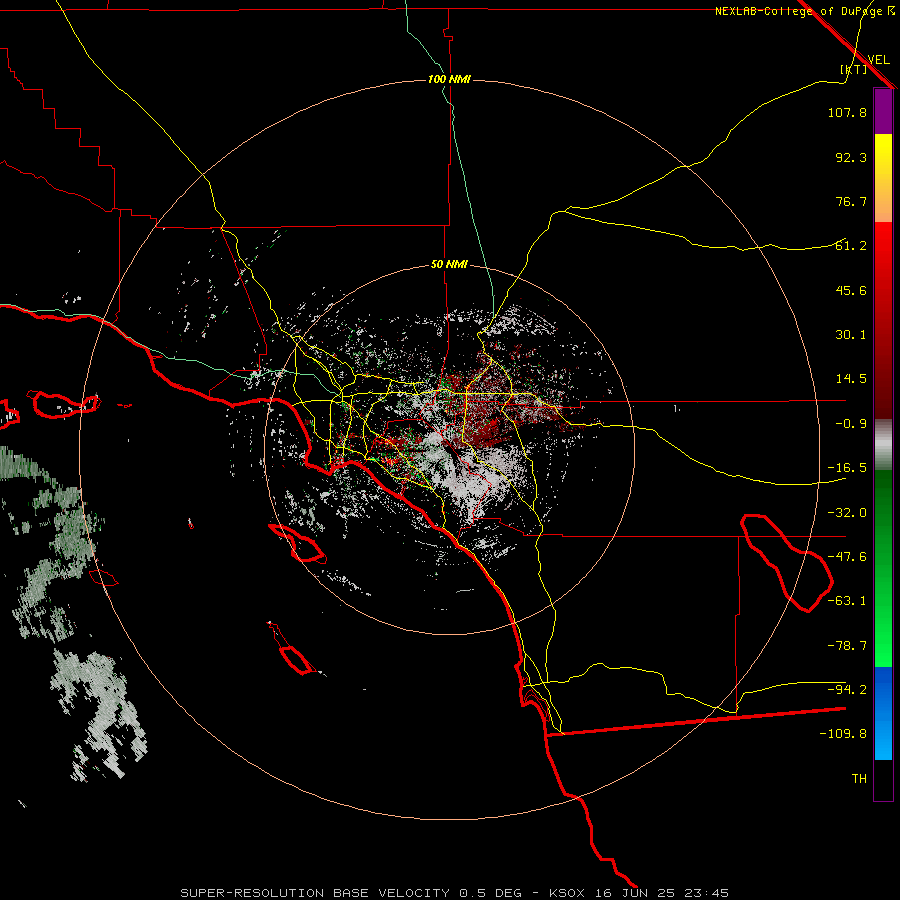Image resolution: width=900 pixels, height=900 pixels.
Task: Click the [KT] units label
Action: pos(854,69)
